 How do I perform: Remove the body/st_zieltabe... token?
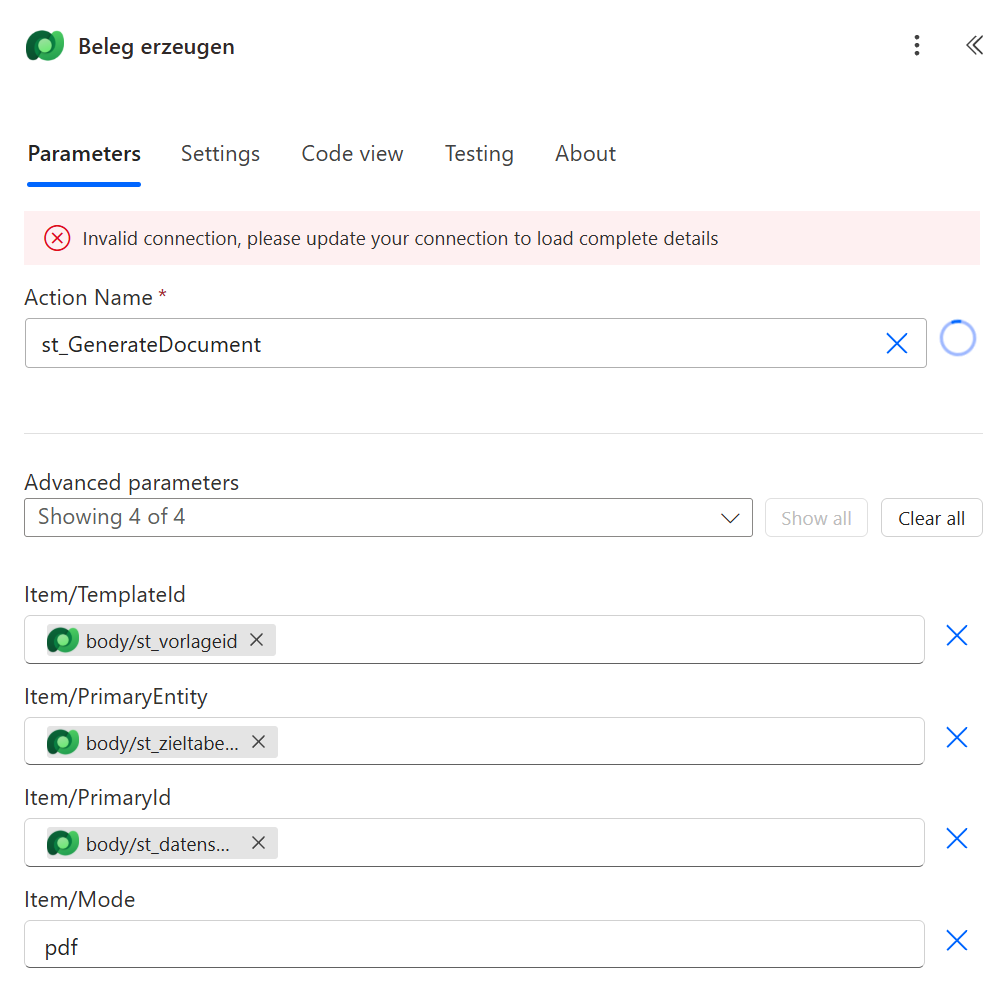click(258, 742)
